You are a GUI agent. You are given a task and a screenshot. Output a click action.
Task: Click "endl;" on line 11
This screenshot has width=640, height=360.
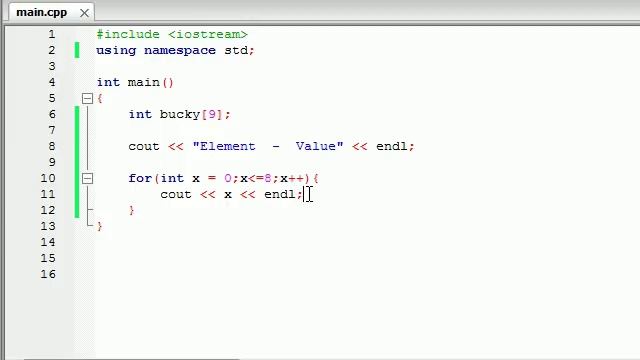coord(283,194)
